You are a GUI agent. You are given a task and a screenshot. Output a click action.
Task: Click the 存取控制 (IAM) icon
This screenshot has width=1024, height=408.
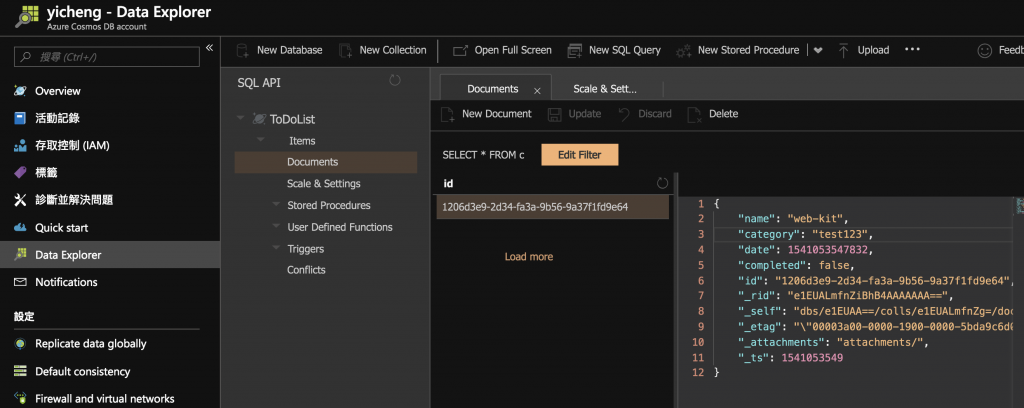(x=21, y=146)
